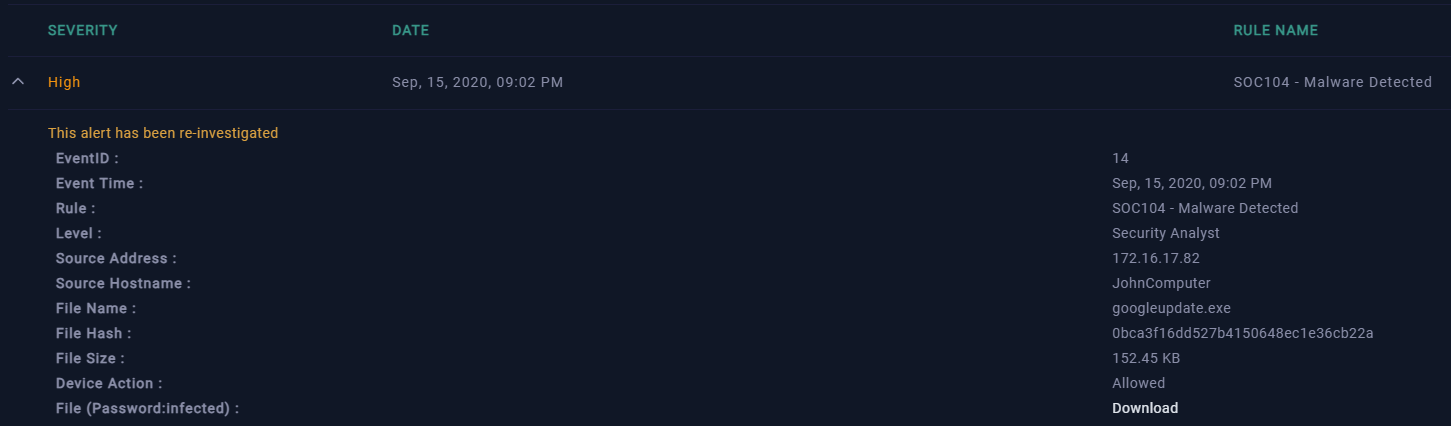
Task: Click the RULE NAME column header
Action: click(1275, 31)
